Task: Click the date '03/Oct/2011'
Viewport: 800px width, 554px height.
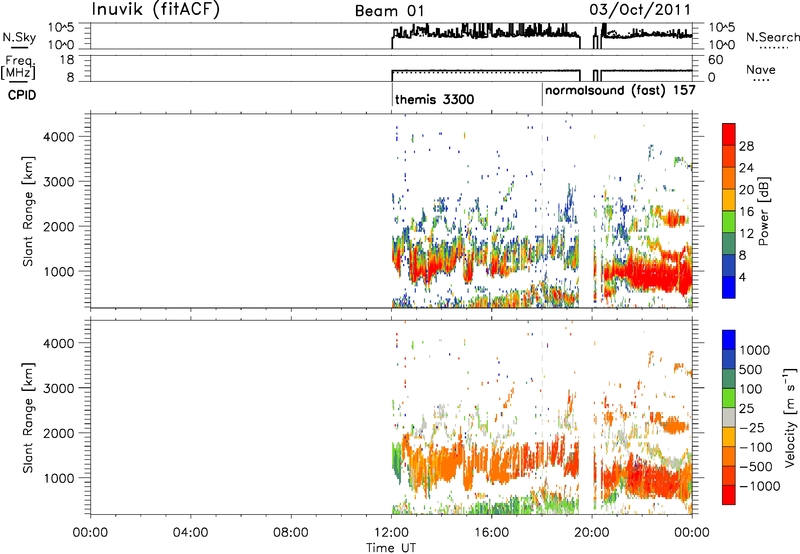Action: 640,10
